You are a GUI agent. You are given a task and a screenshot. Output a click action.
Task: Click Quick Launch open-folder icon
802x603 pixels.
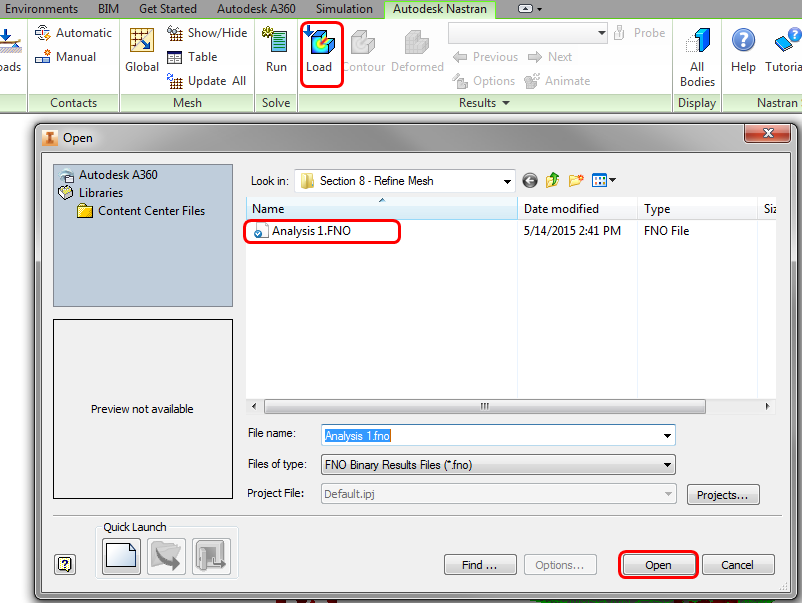(x=166, y=556)
